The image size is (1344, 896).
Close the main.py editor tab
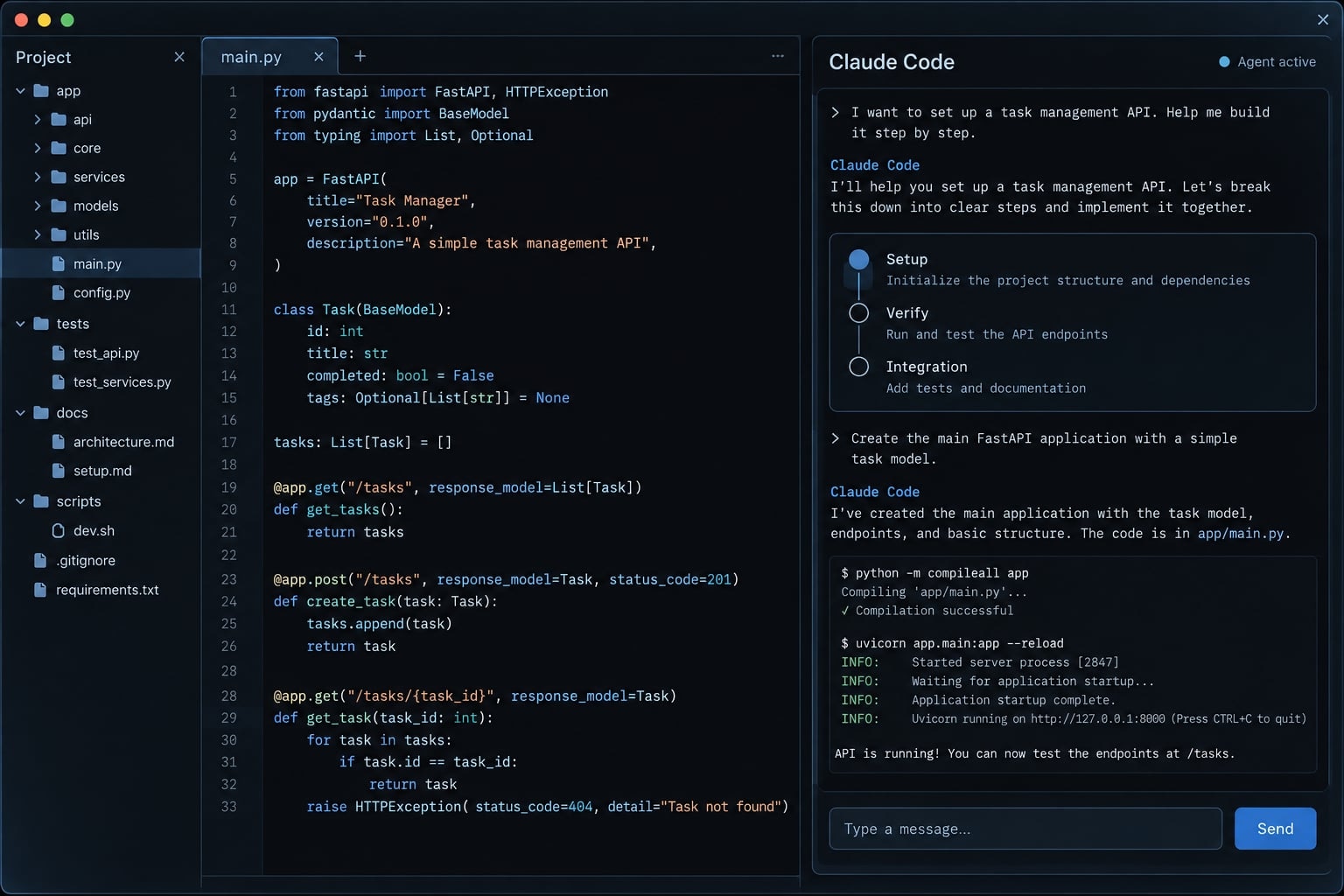point(318,57)
